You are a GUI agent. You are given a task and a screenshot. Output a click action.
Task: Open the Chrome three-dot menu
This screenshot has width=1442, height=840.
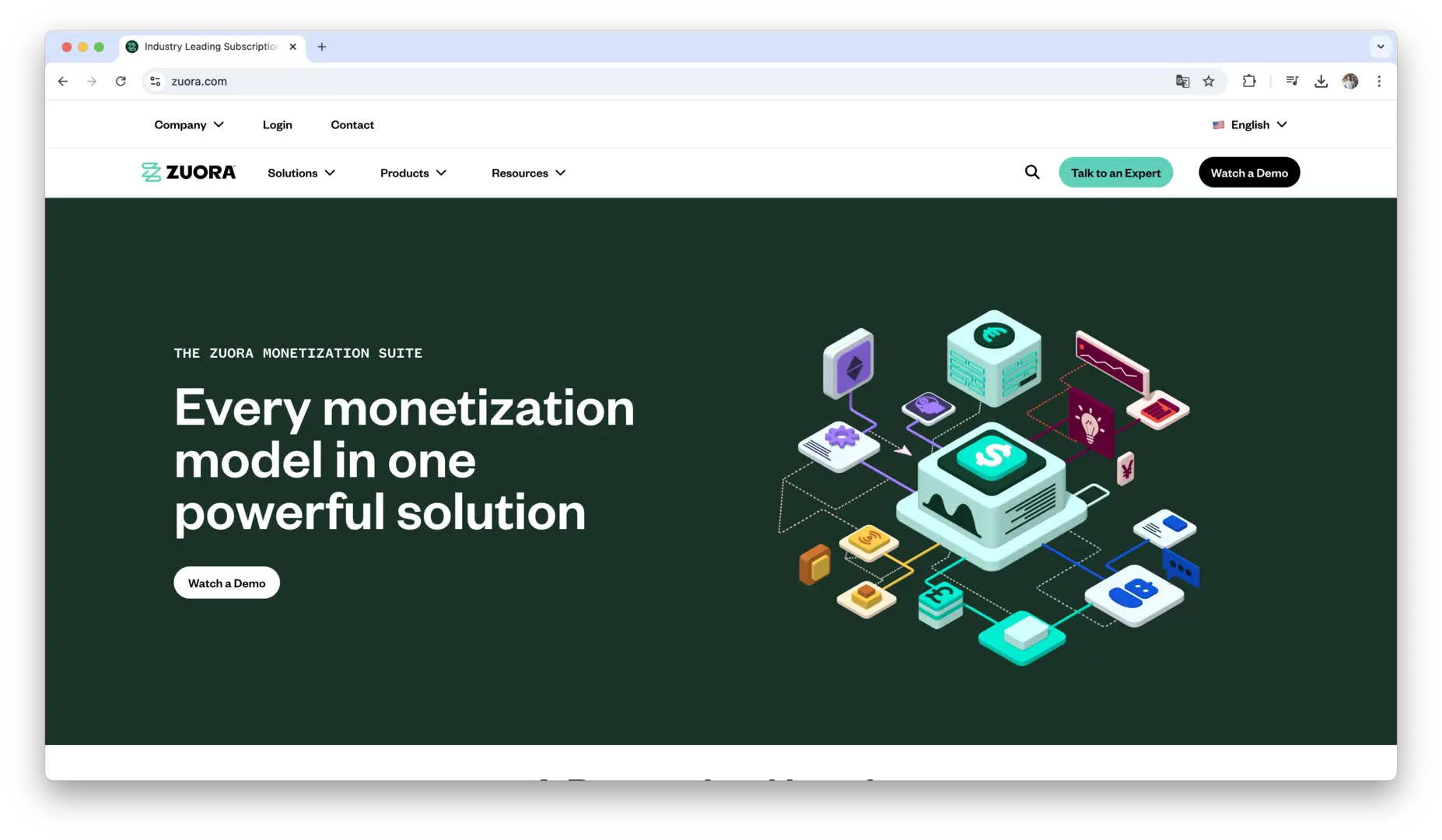coord(1379,81)
